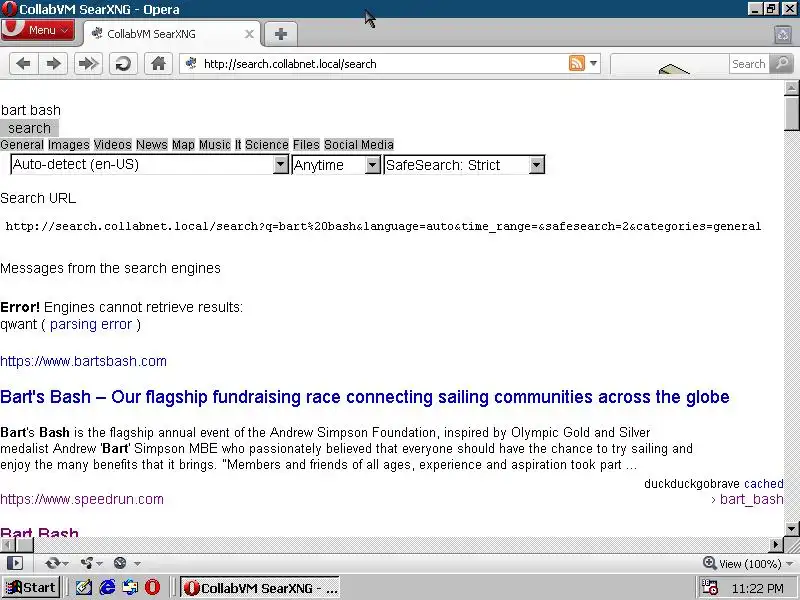Click the magnifier search button in Opera toolbar

(781, 64)
